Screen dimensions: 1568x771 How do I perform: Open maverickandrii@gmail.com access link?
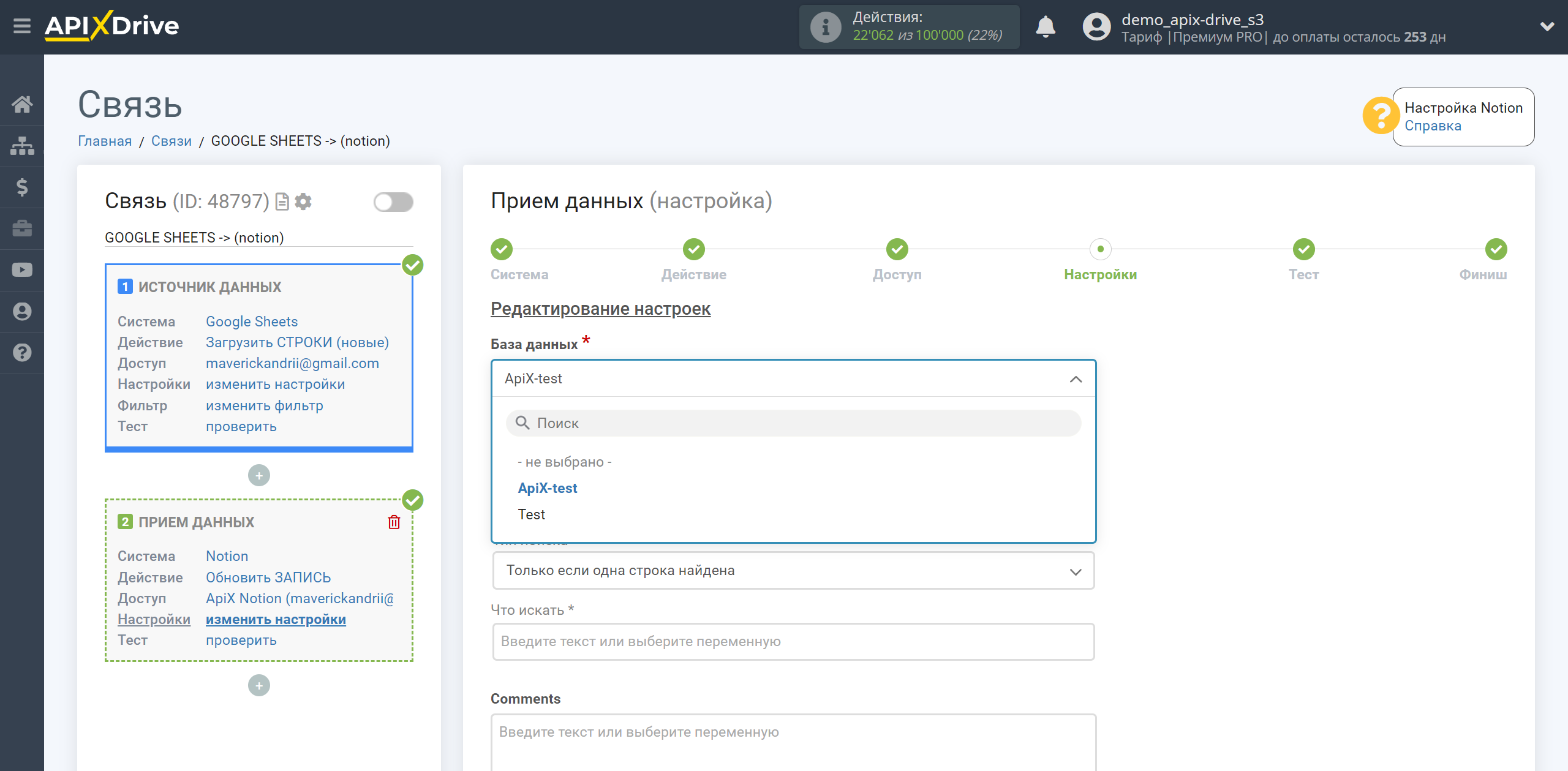pos(292,363)
